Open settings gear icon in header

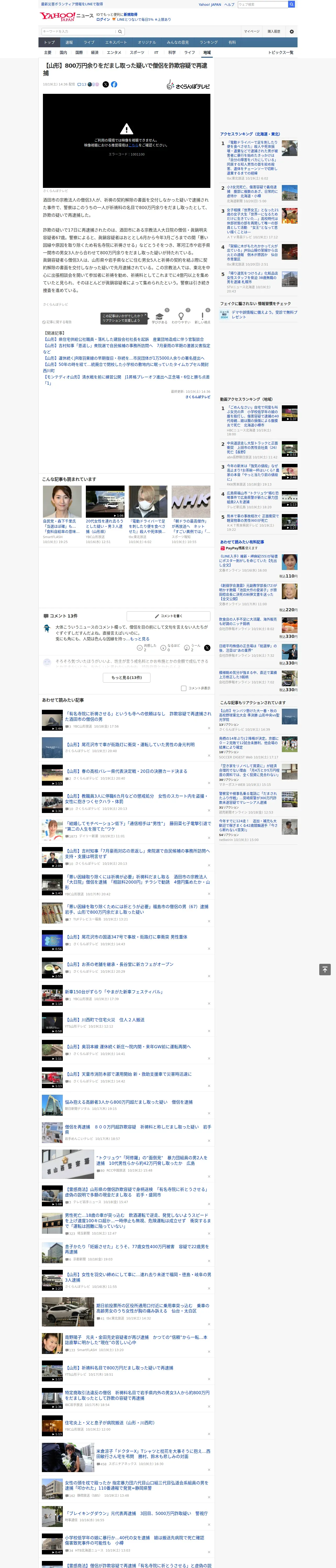click(292, 32)
